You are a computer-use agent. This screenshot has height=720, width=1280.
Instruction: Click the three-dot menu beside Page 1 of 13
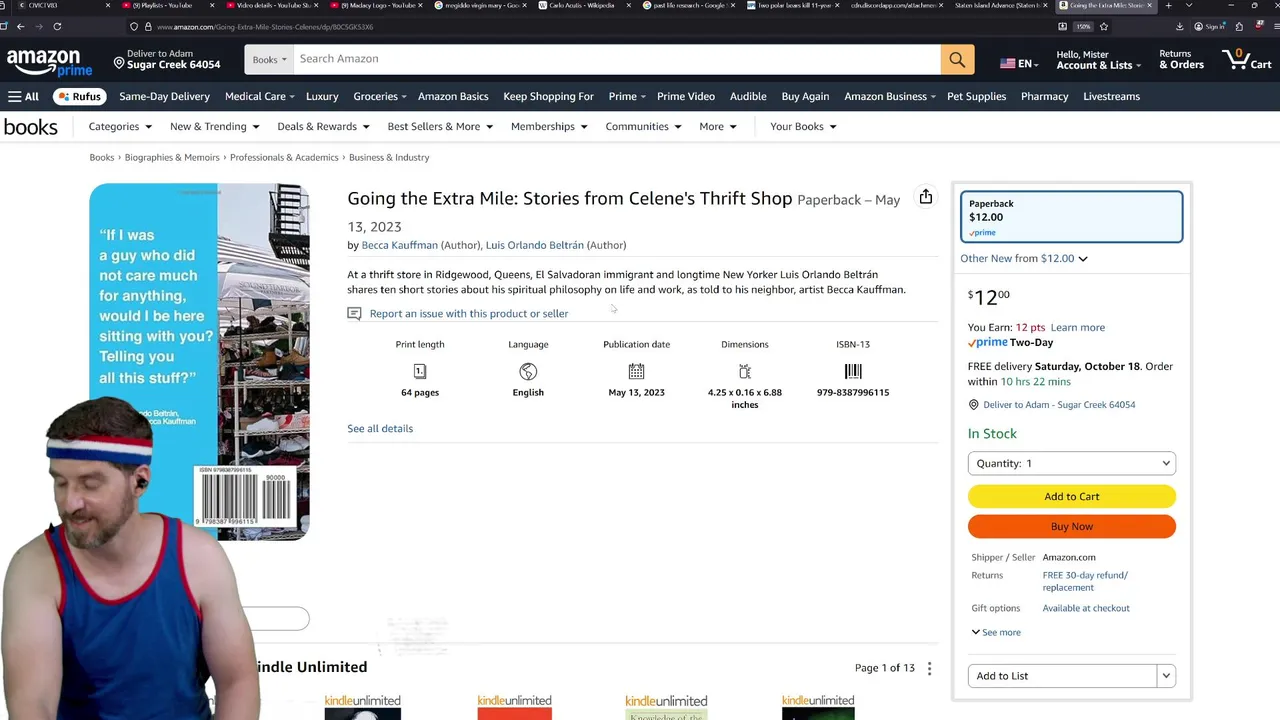929,668
